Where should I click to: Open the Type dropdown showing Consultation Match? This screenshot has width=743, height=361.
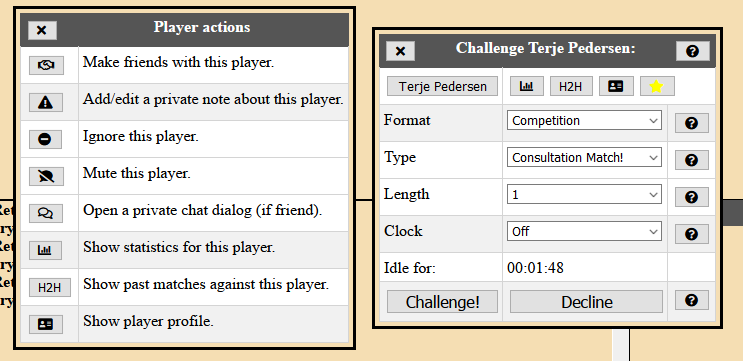584,157
